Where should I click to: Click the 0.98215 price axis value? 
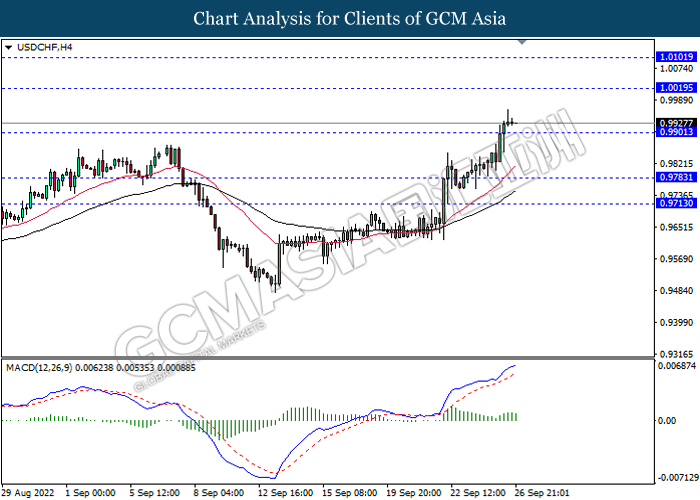(676, 164)
